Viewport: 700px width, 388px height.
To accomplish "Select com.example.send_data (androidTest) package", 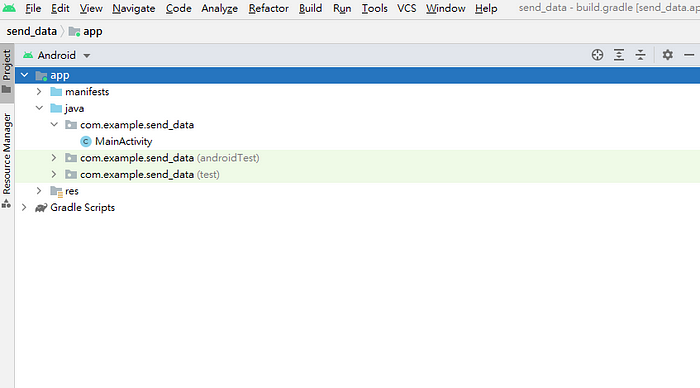I will (170, 158).
